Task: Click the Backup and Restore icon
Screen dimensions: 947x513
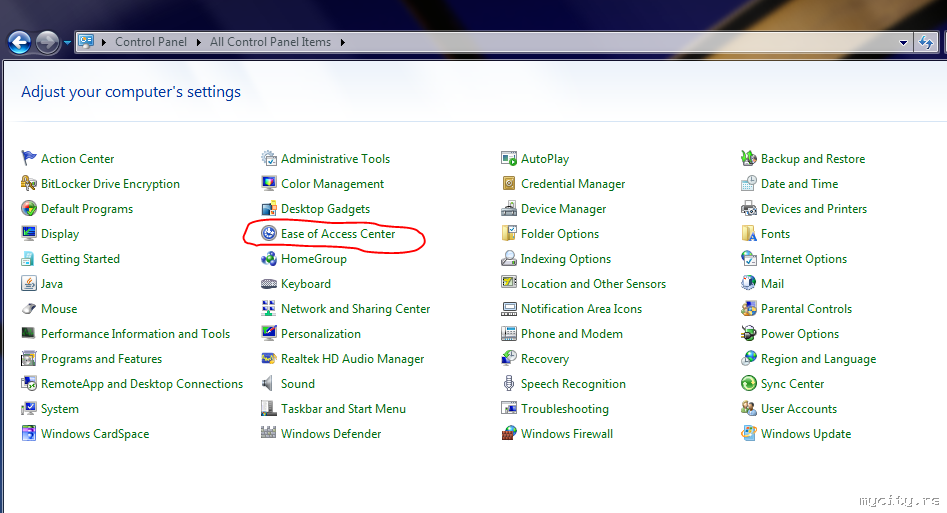Action: 749,158
